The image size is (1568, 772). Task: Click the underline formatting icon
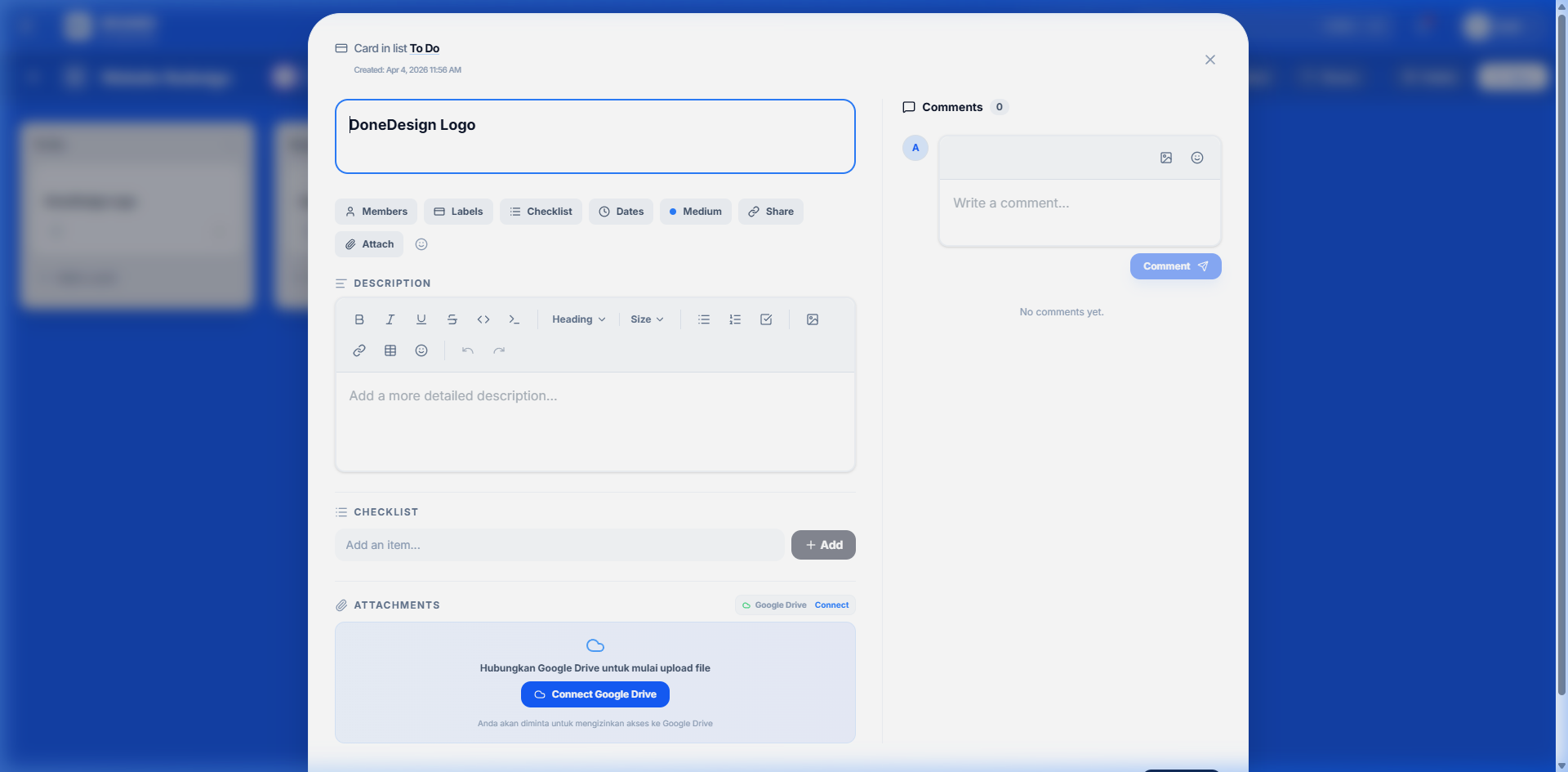pyautogui.click(x=421, y=319)
